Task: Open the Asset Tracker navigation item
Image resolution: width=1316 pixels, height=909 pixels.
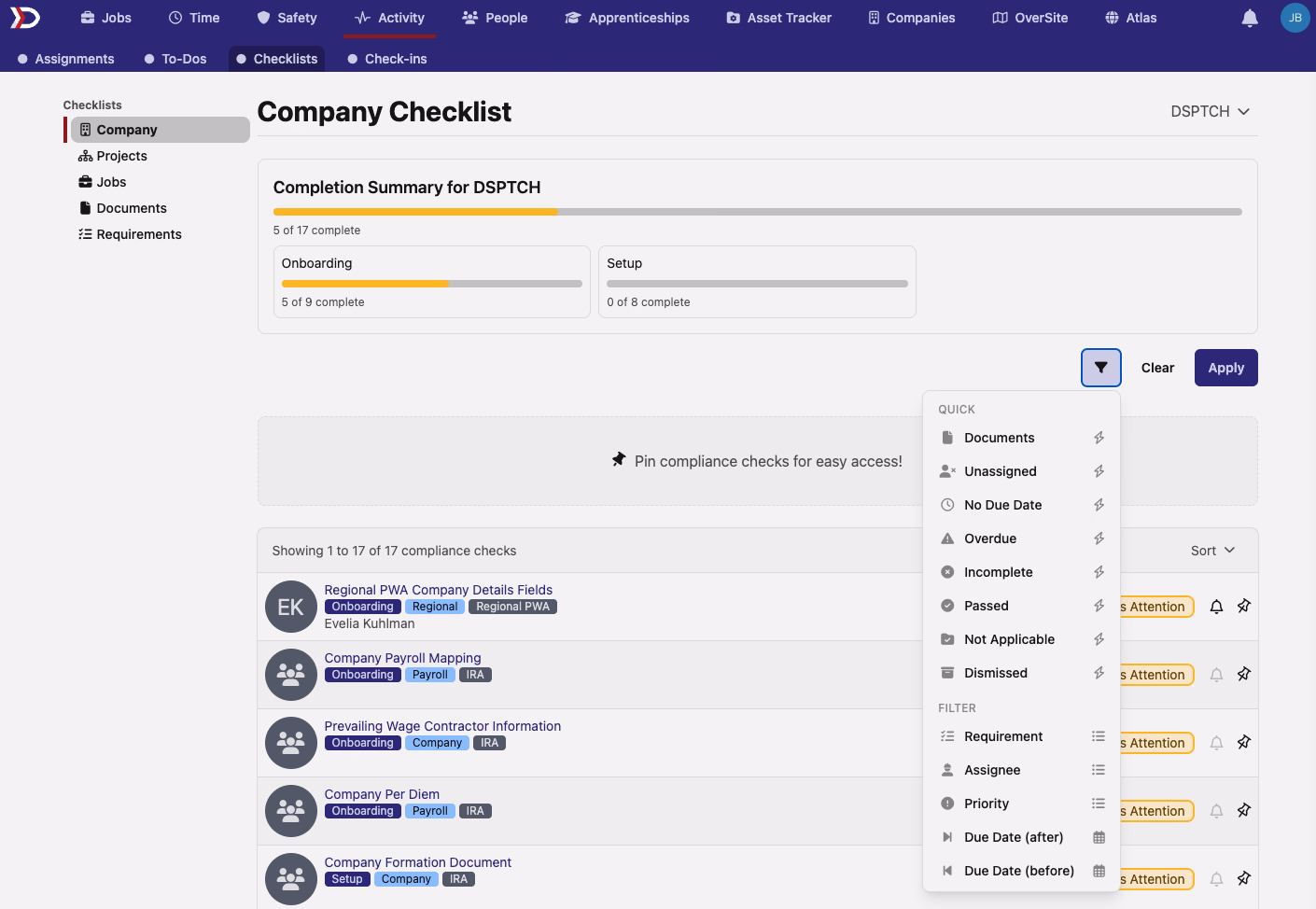Action: click(778, 18)
